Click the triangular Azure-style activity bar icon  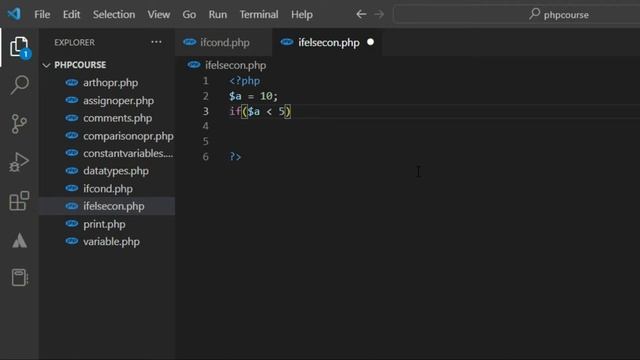pos(19,240)
